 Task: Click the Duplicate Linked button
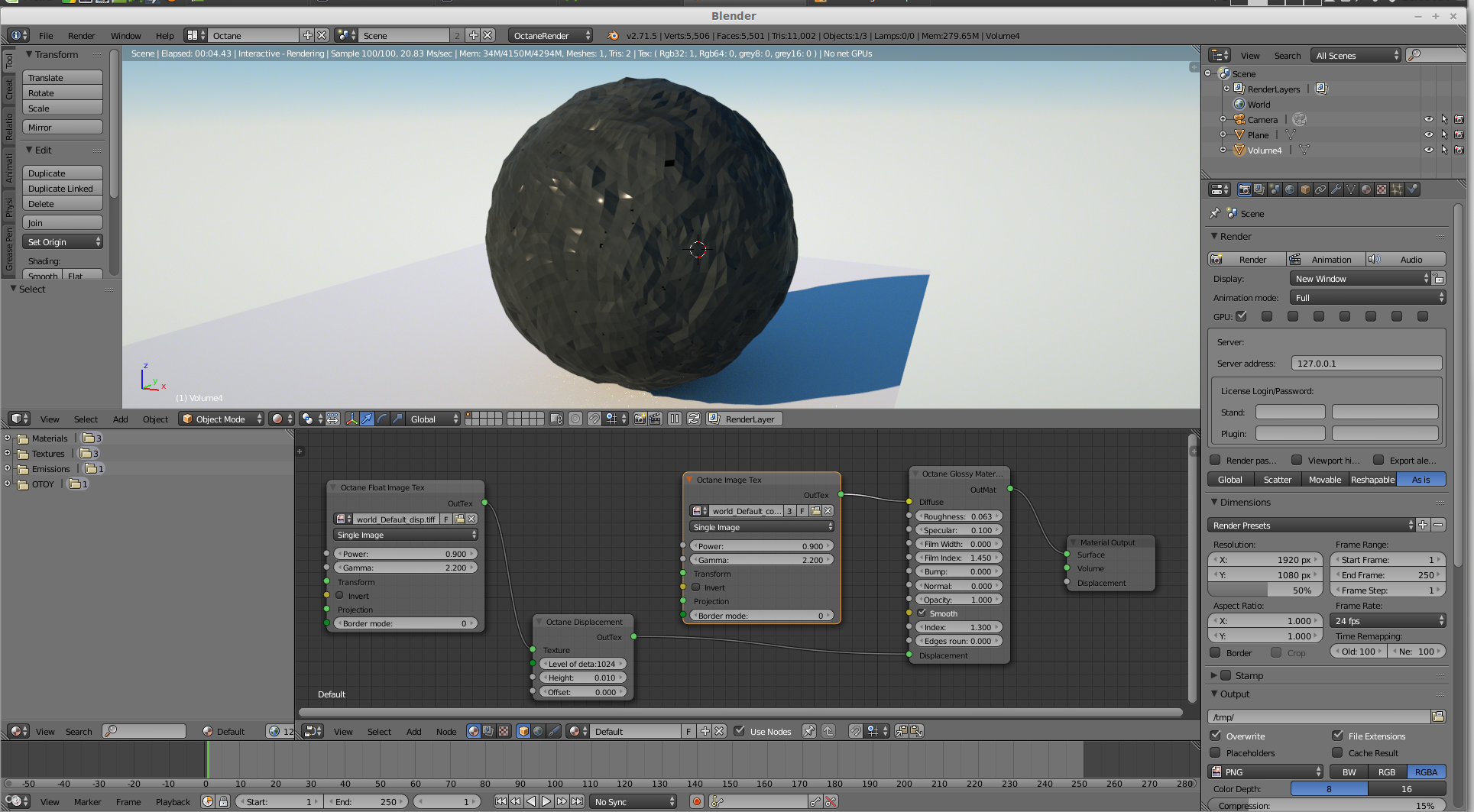point(62,189)
